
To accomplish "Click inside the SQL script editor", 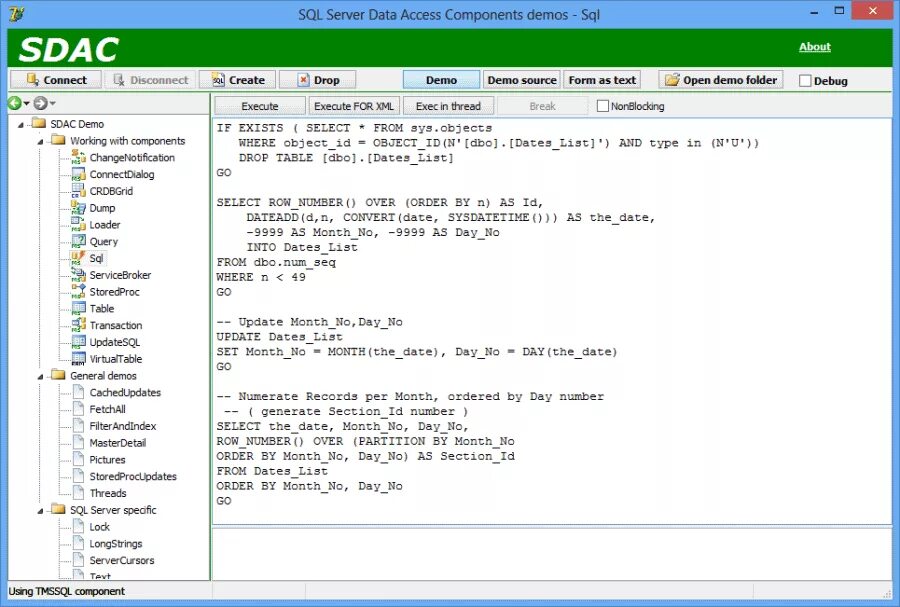I will pos(551,321).
